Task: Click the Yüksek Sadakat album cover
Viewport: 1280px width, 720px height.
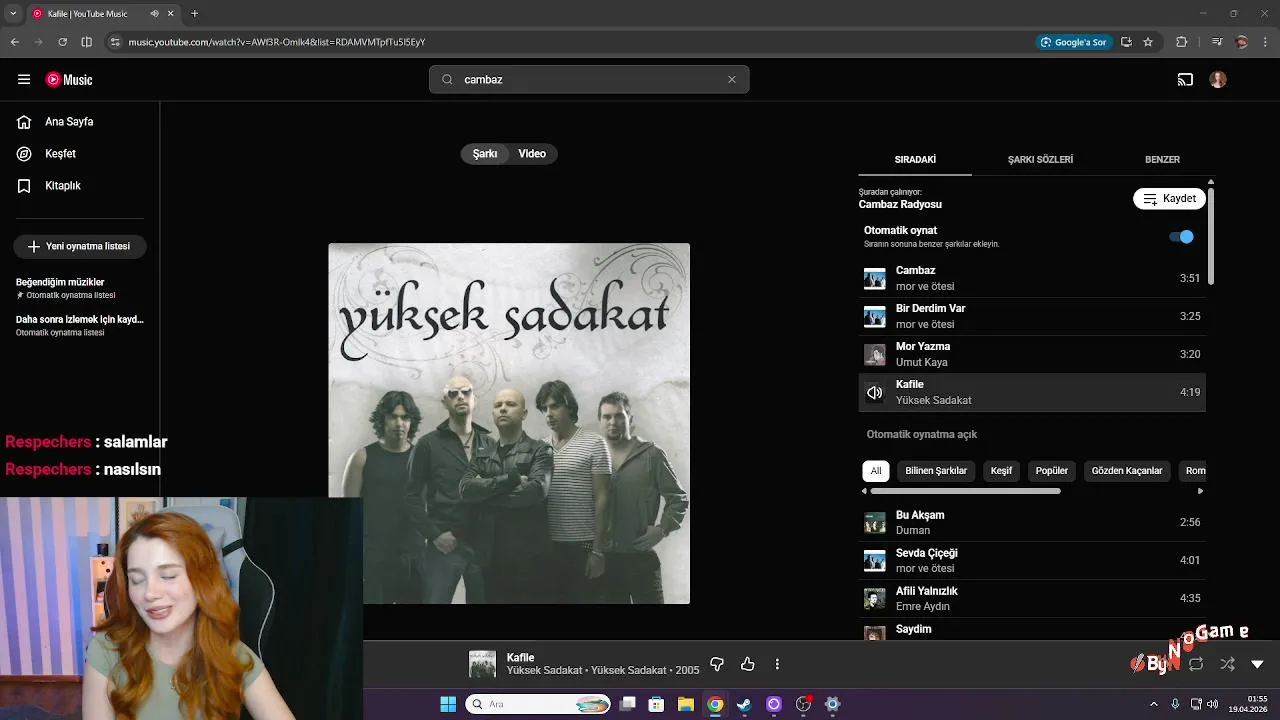Action: [509, 423]
